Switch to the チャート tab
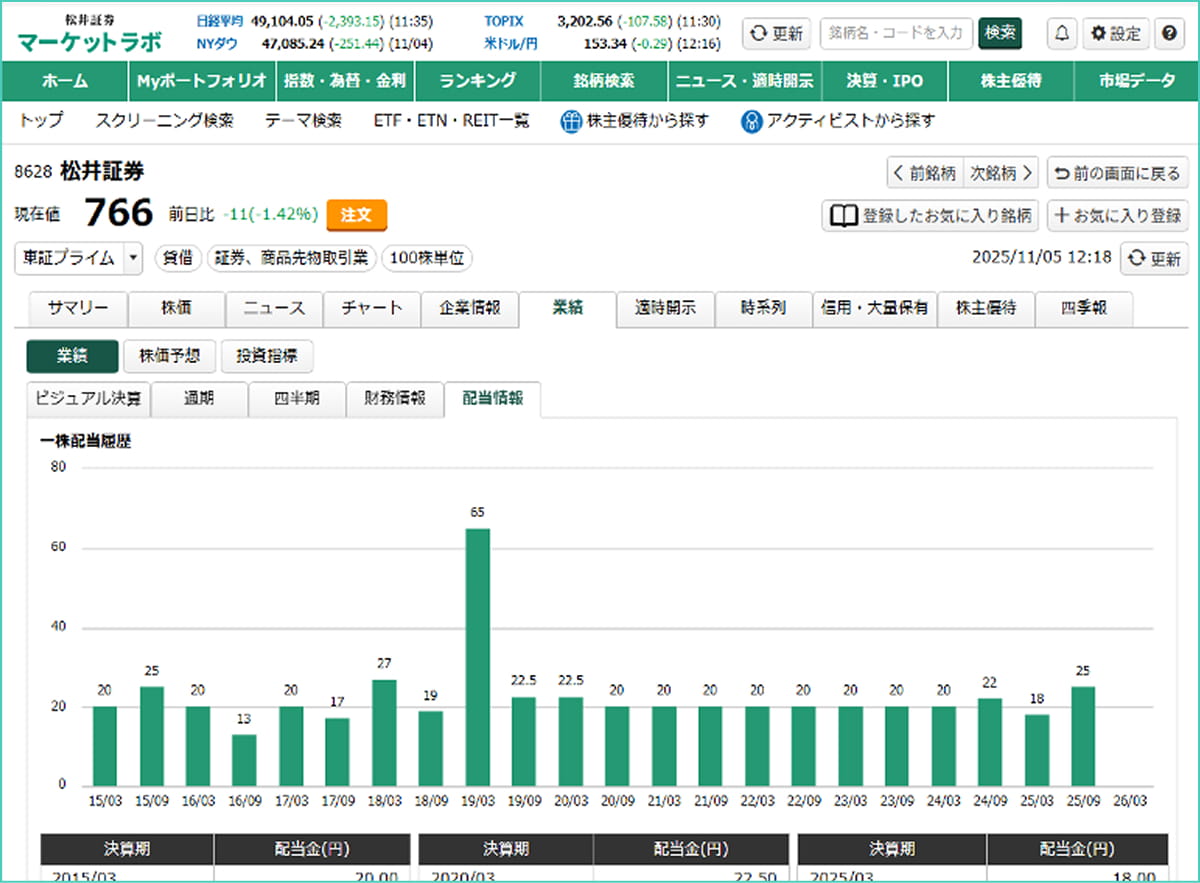 coord(371,309)
